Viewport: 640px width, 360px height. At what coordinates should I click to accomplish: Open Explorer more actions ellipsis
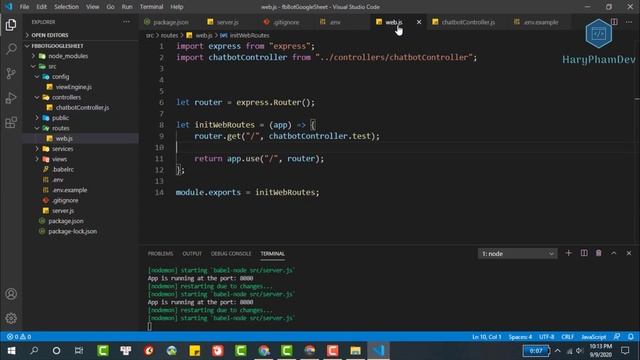point(127,22)
